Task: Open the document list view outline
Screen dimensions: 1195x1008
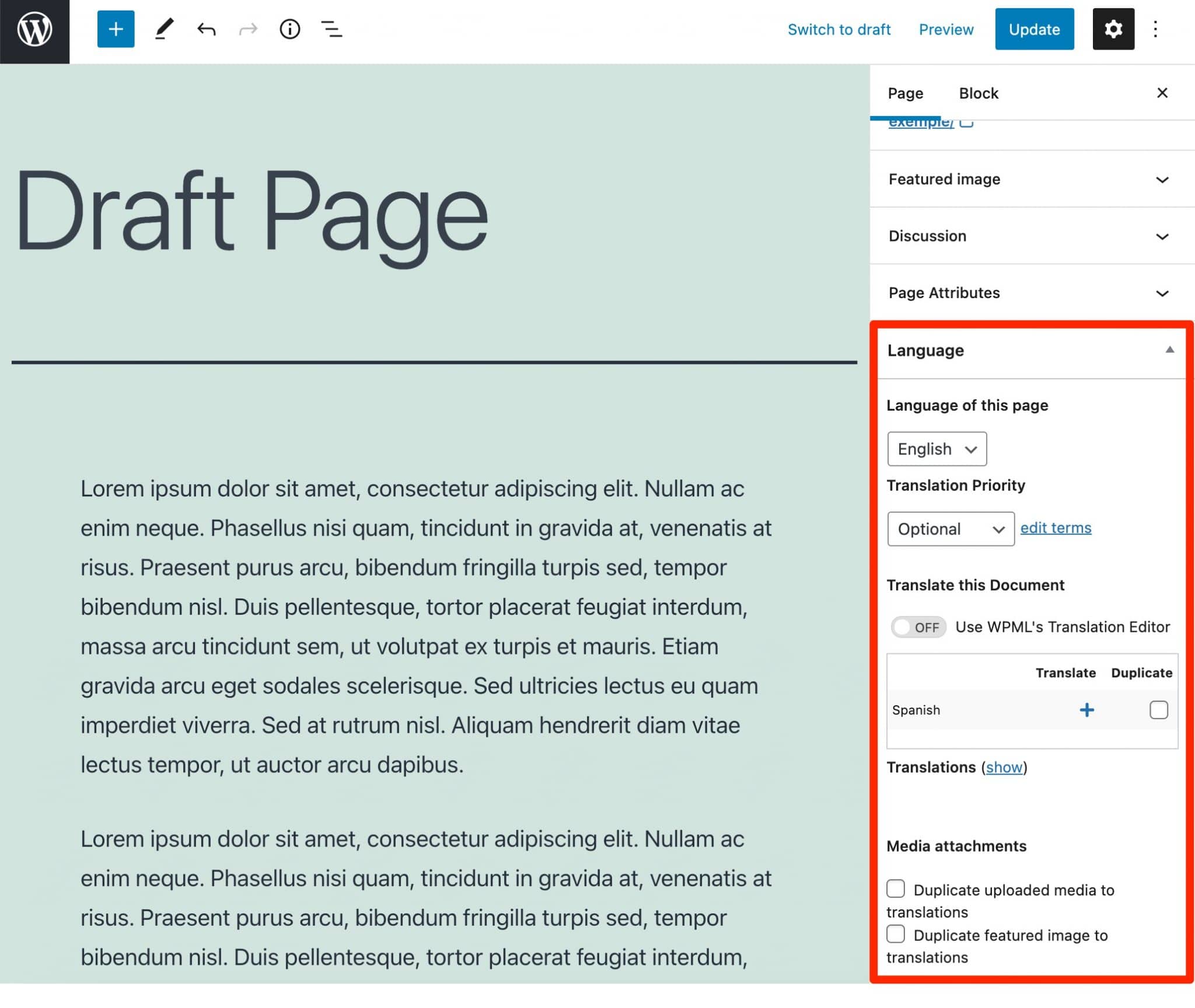Action: tap(331, 29)
